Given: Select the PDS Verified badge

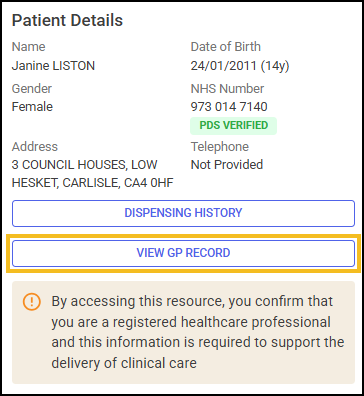Looking at the screenshot, I should (x=233, y=126).
